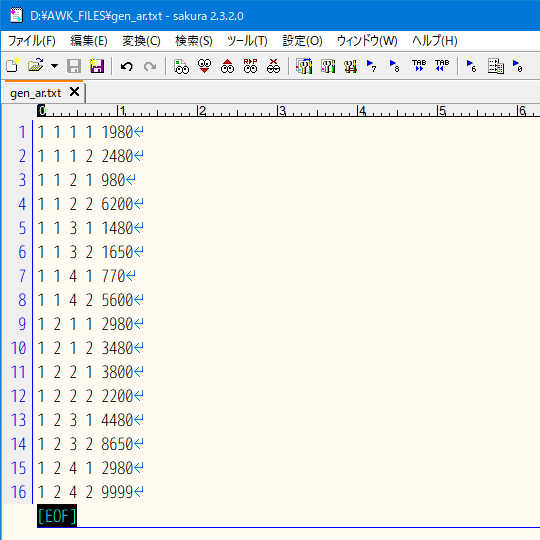
Task: Click line number 16 in the gutter
Action: (18, 492)
